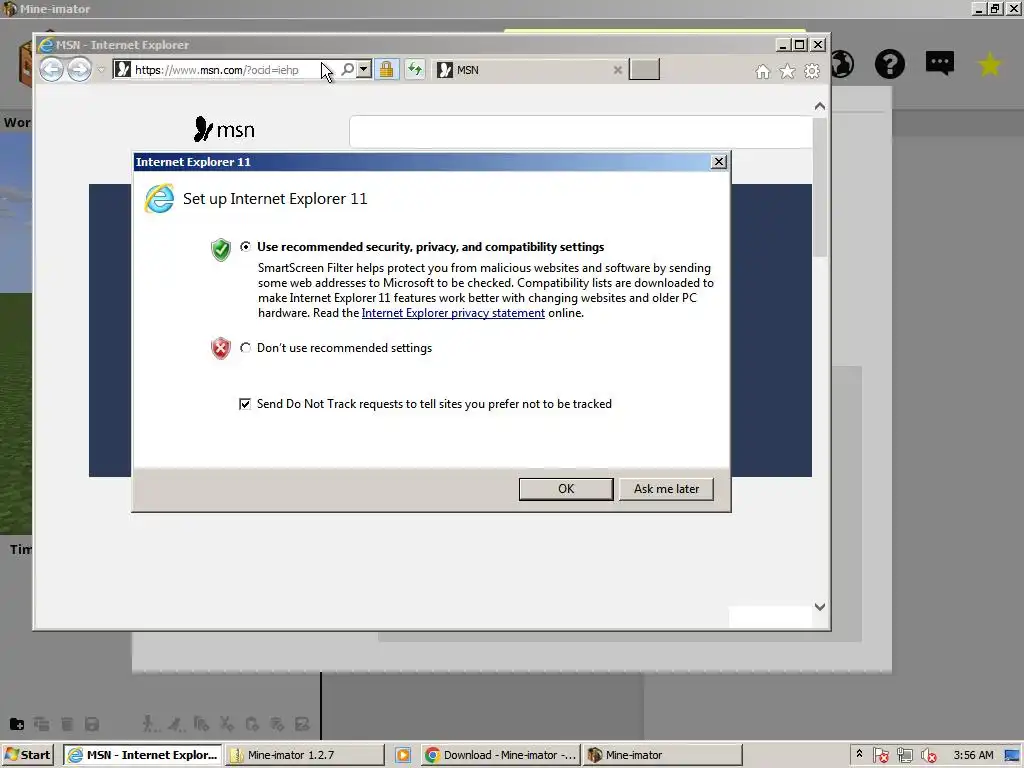Switch to MSN - Internet Explorer taskbar item

tap(143, 755)
